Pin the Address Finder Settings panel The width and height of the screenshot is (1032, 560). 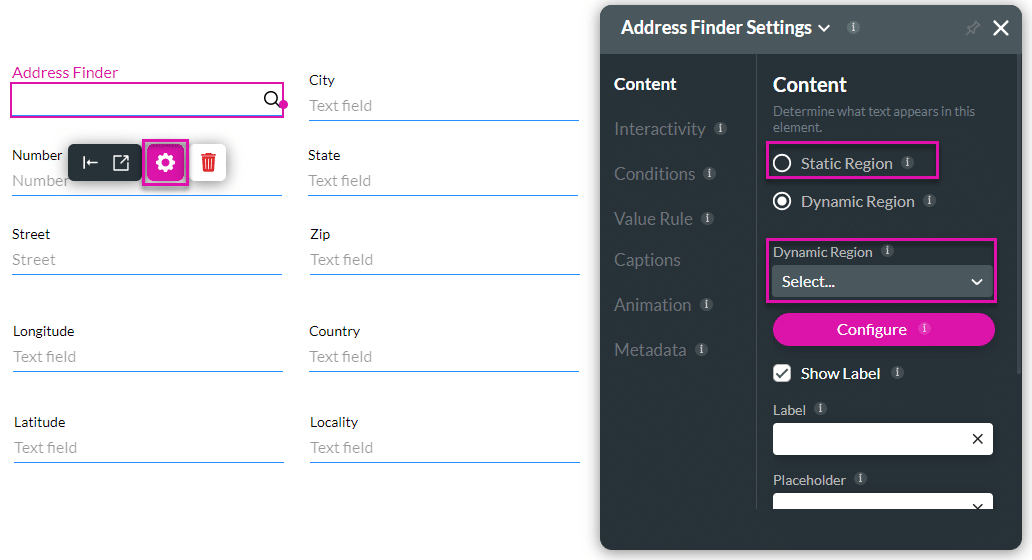(x=972, y=28)
